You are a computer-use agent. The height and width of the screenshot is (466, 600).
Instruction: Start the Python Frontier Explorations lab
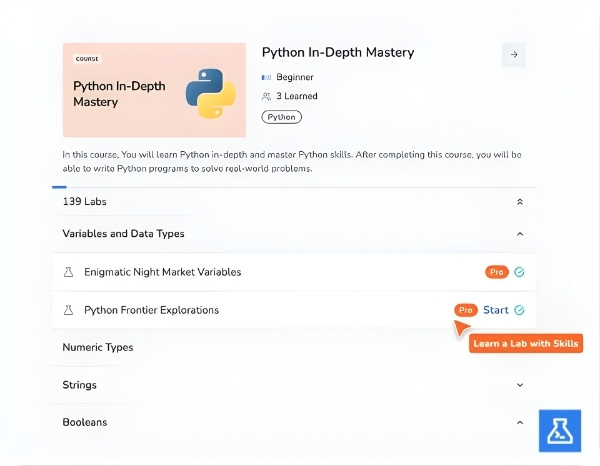coord(496,310)
